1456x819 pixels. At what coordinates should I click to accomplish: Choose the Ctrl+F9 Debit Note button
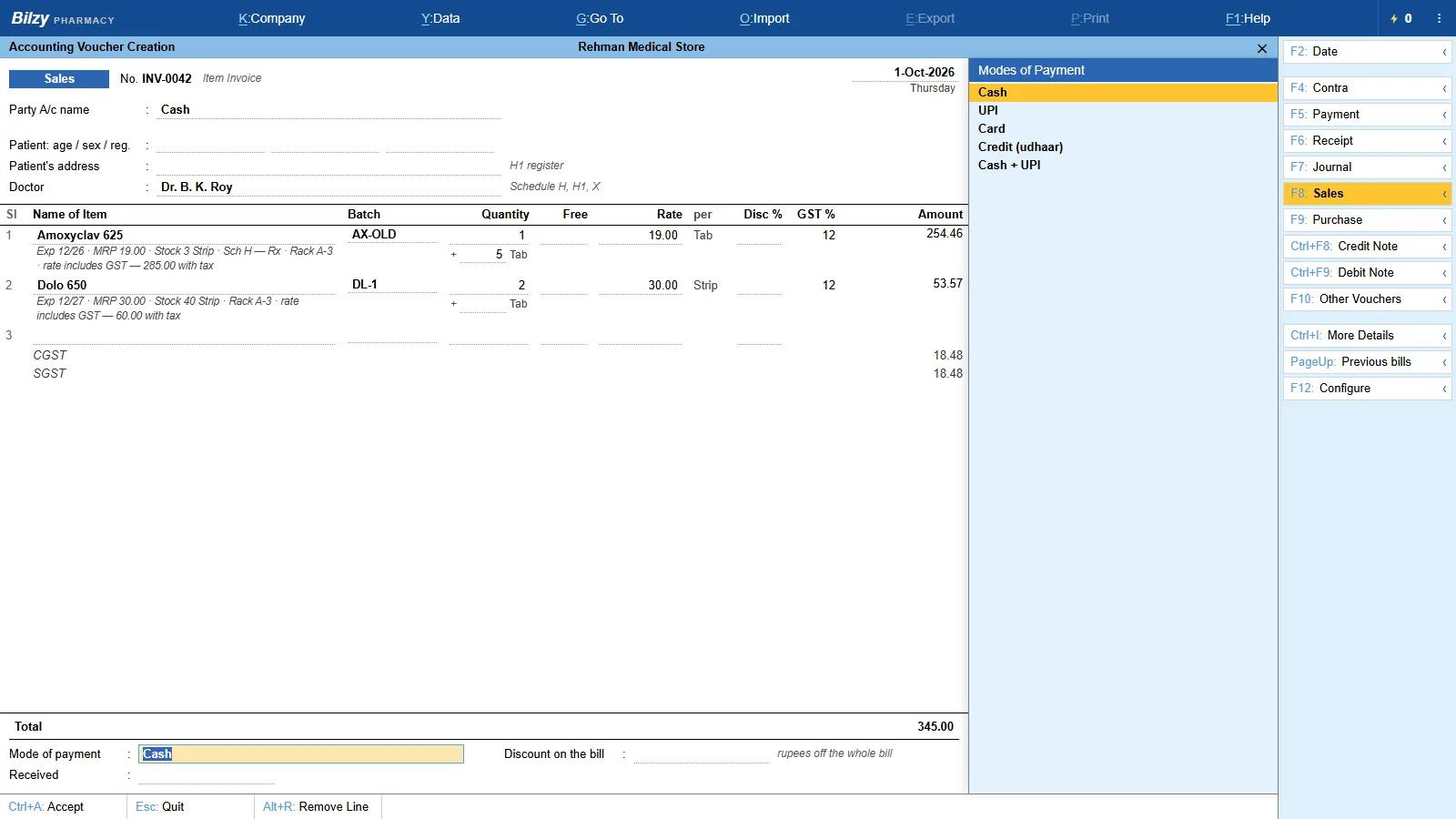[1368, 273]
